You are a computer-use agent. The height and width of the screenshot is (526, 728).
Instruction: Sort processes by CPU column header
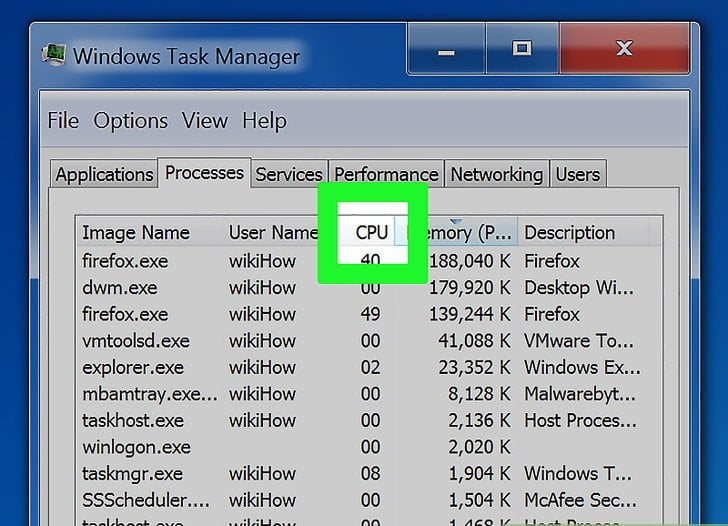(x=371, y=233)
